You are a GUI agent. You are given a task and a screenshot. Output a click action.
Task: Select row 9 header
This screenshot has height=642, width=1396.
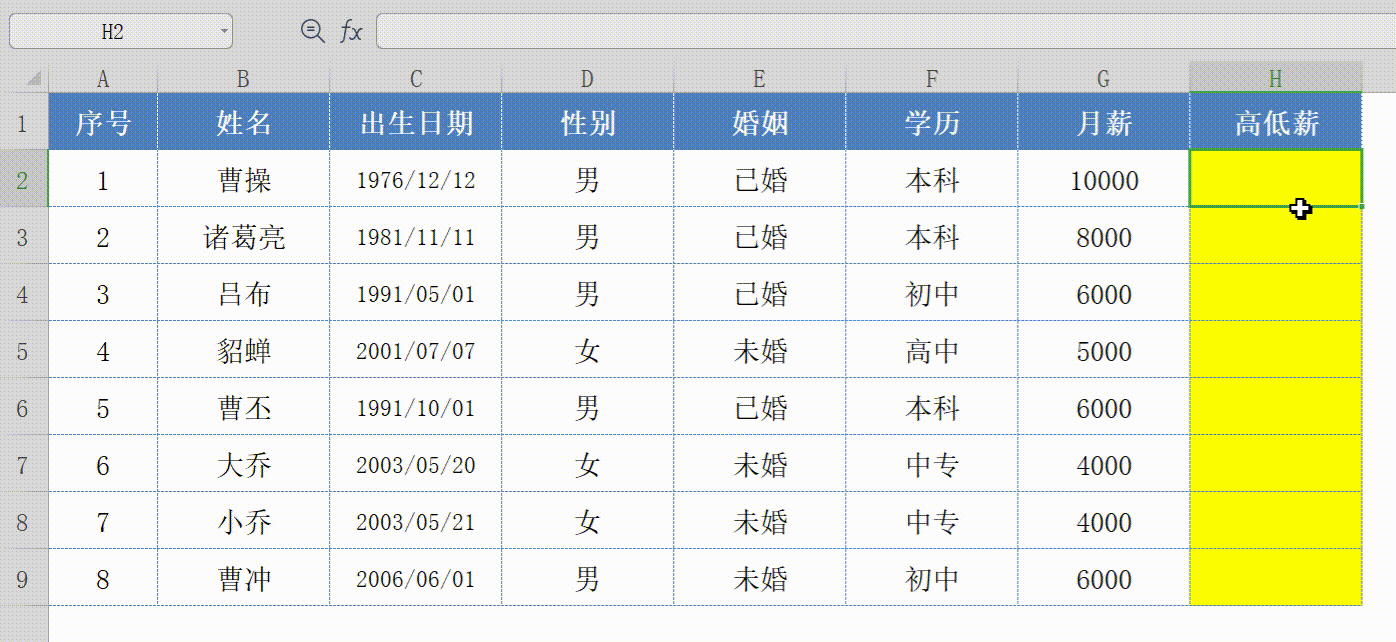pyautogui.click(x=23, y=579)
